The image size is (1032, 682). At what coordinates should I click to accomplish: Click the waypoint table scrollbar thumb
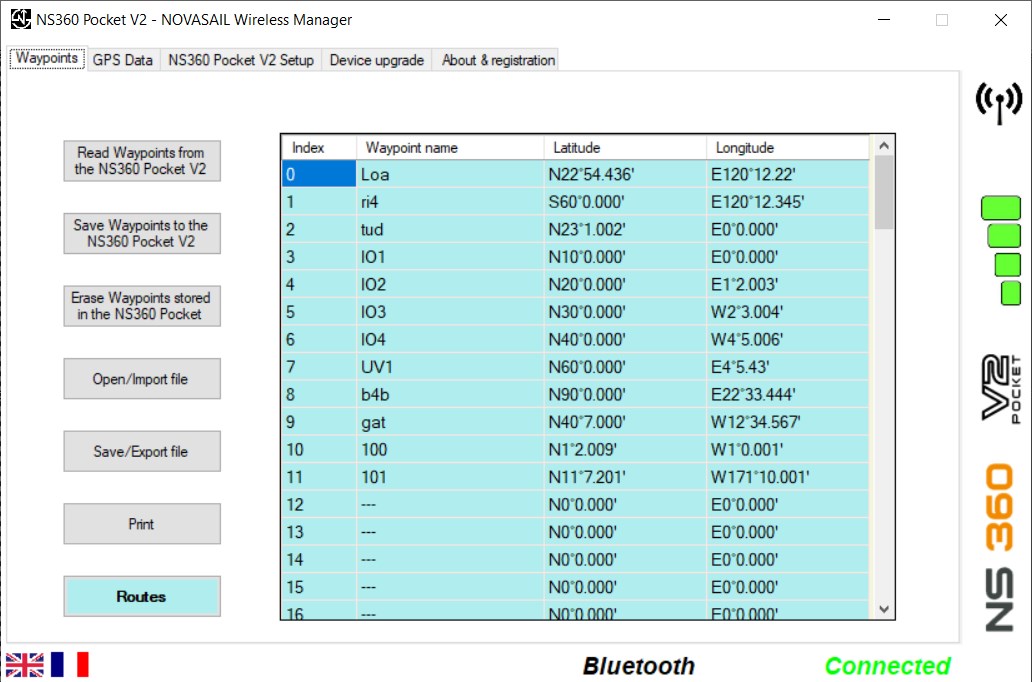(x=883, y=192)
